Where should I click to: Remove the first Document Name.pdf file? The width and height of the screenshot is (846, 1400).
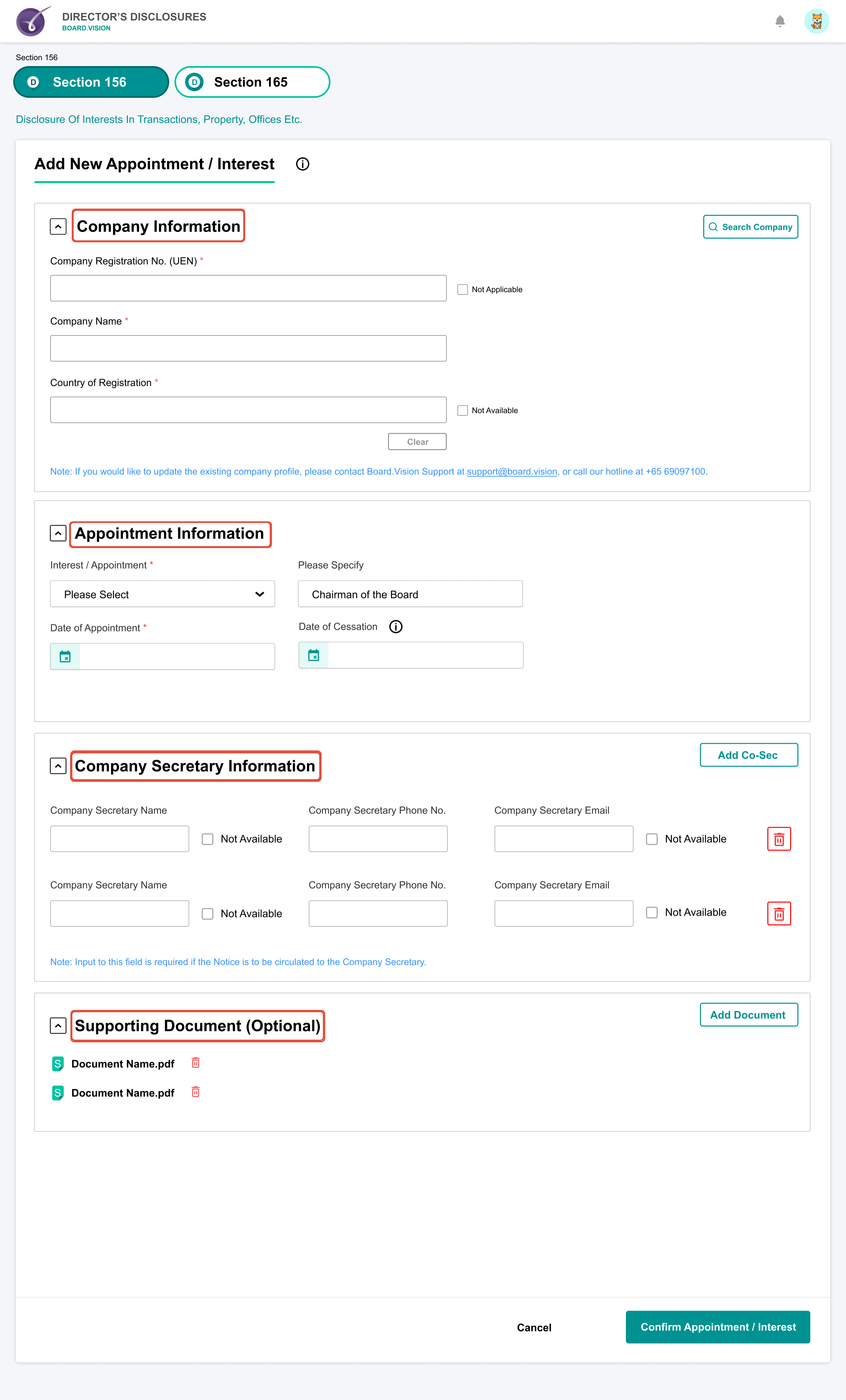pyautogui.click(x=195, y=1063)
